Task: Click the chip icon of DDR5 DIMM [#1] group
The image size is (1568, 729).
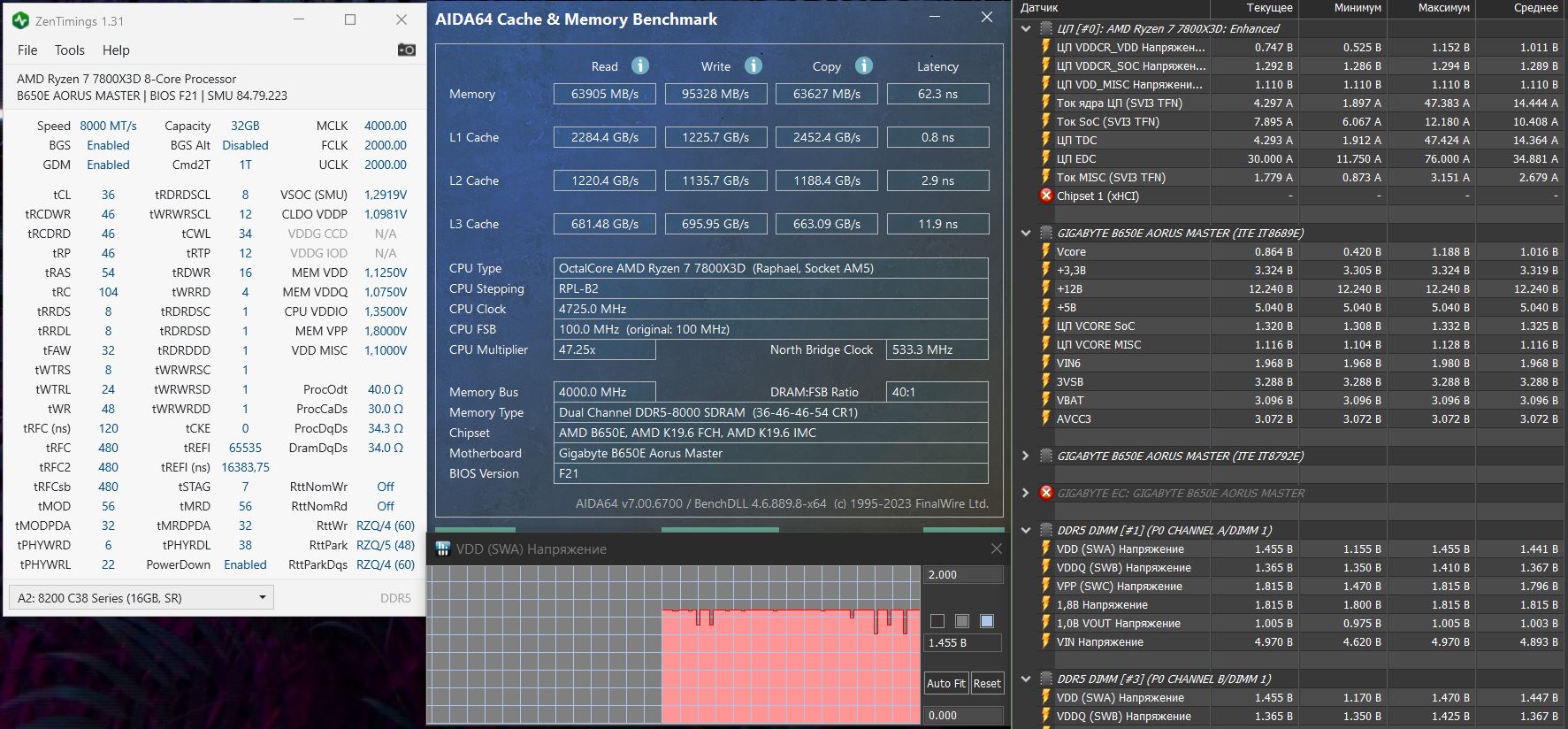Action: (1046, 530)
